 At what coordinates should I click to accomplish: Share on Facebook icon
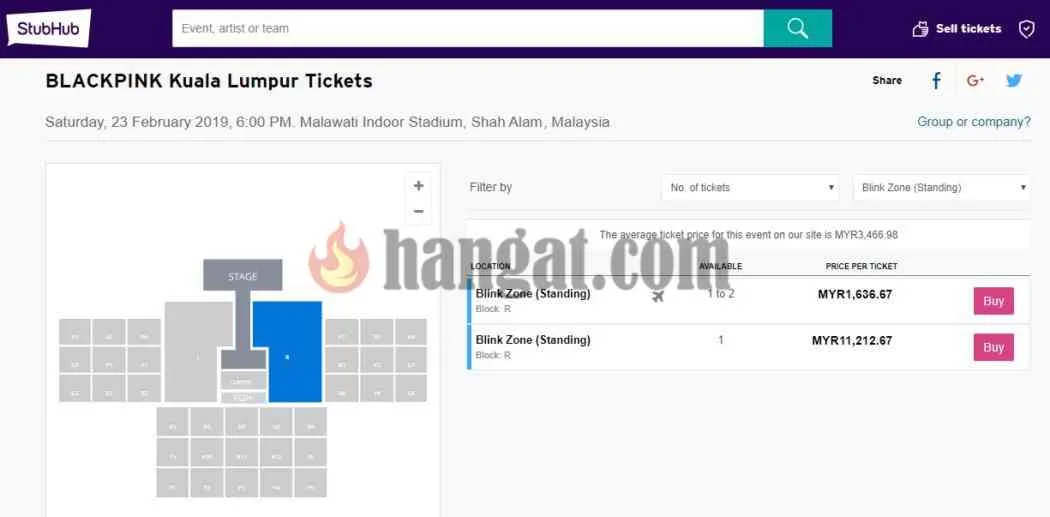[936, 81]
